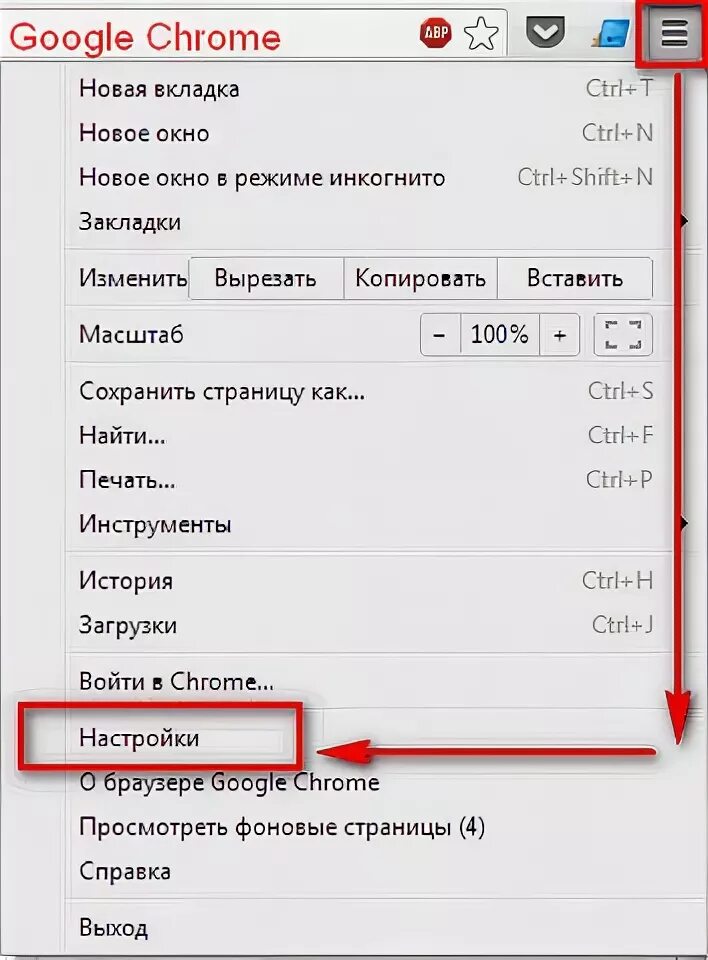Click the Вставить button
The height and width of the screenshot is (960, 708).
[x=574, y=279]
